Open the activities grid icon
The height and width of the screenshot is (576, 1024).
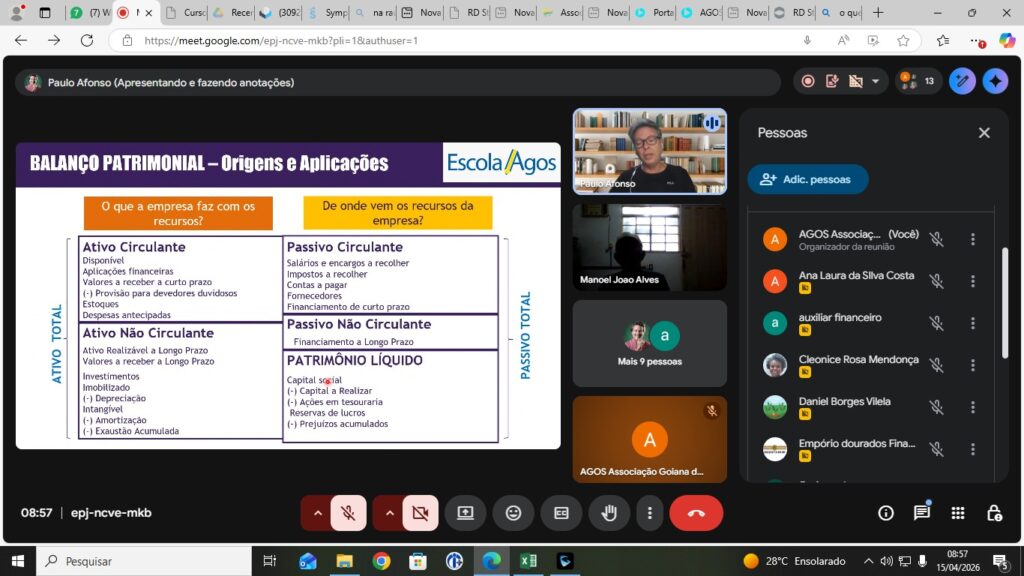[957, 513]
